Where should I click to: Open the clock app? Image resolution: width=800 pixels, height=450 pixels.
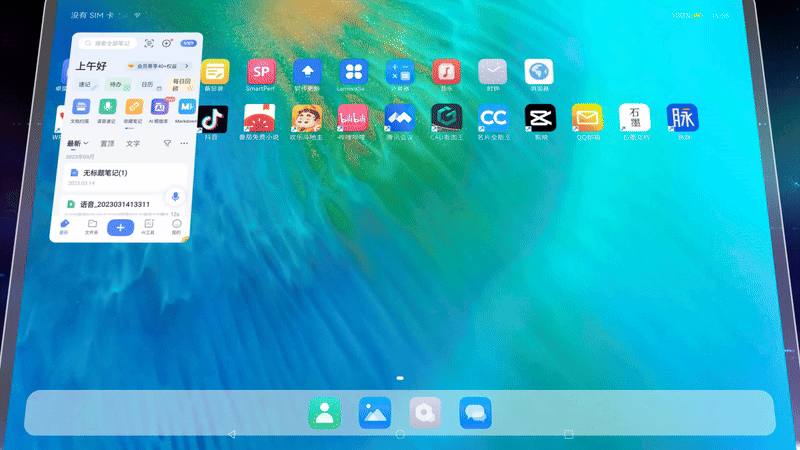click(x=492, y=72)
